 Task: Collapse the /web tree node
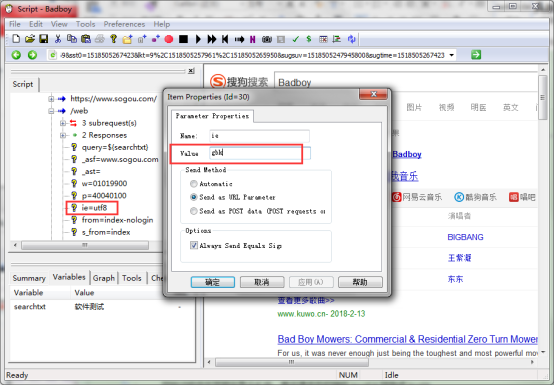tap(51, 111)
